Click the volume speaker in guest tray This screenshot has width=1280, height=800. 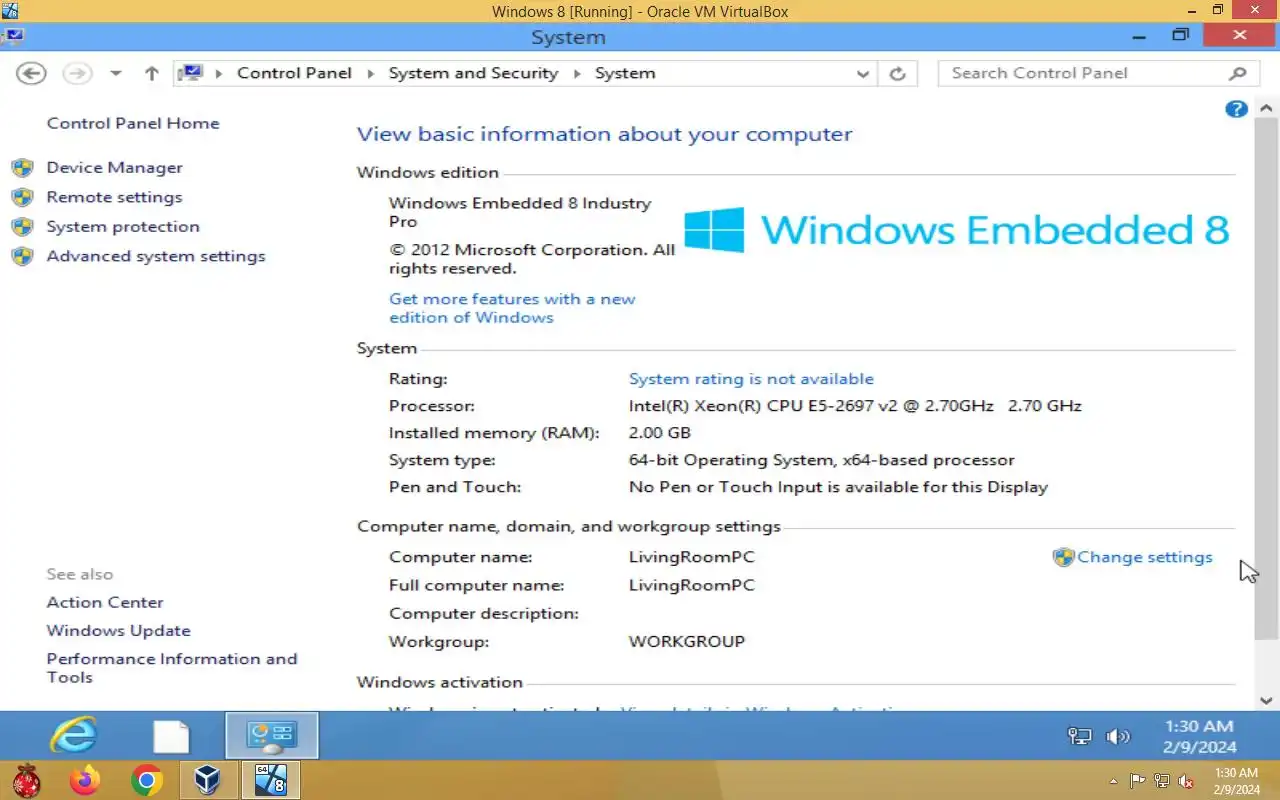click(1117, 737)
